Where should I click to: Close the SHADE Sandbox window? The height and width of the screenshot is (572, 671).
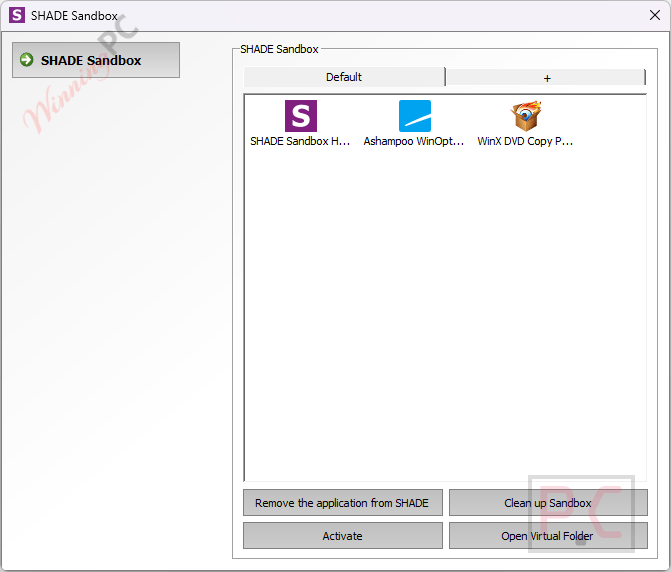click(654, 15)
